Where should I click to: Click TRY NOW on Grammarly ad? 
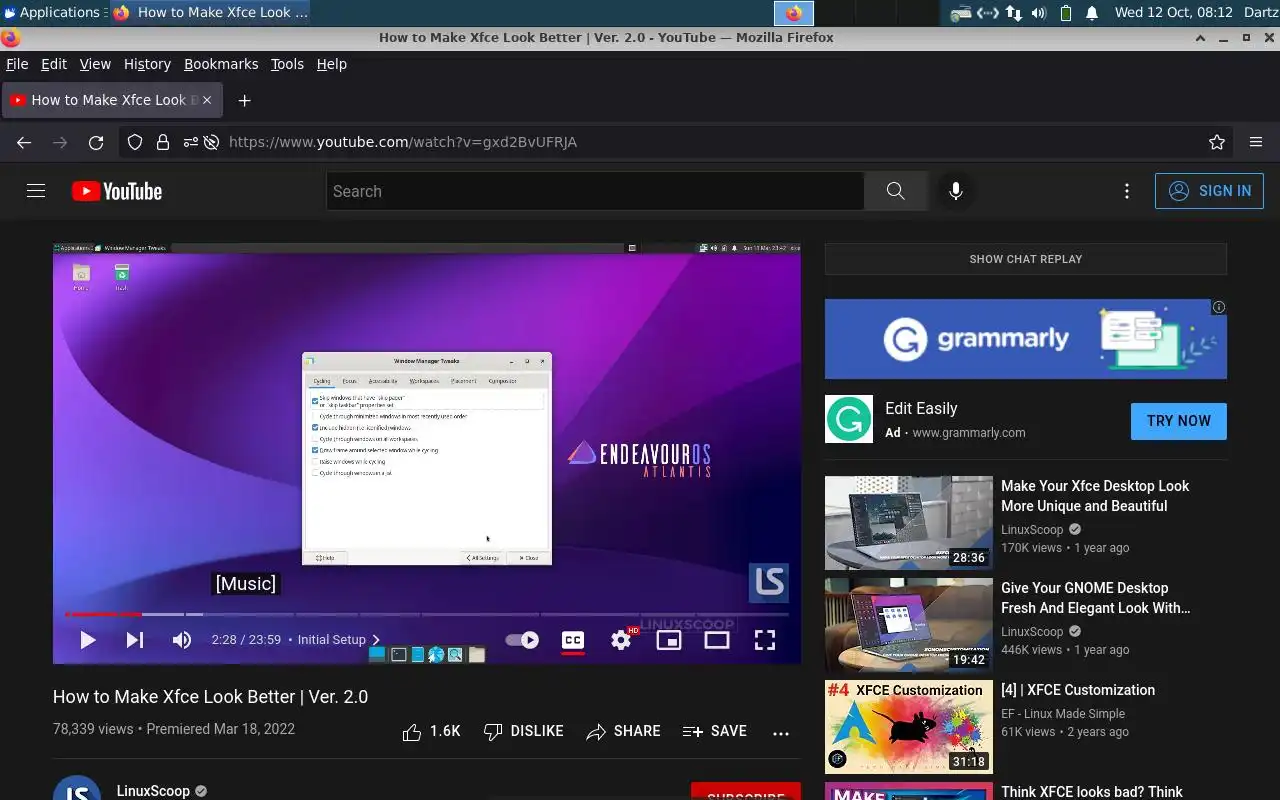1179,421
